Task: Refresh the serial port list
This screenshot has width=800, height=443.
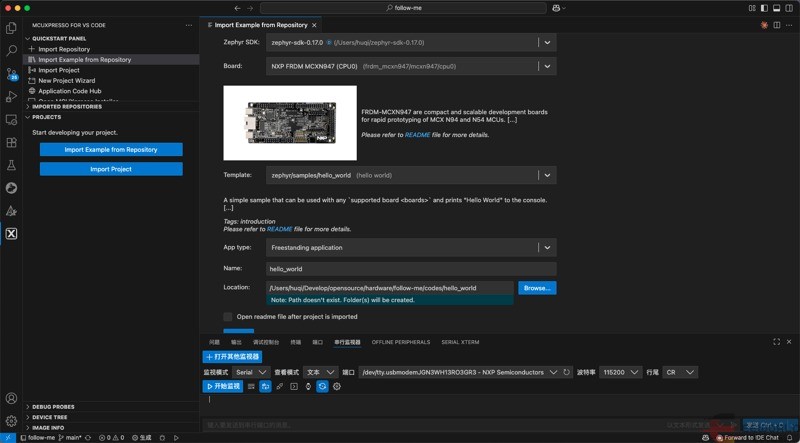Action: click(x=566, y=372)
